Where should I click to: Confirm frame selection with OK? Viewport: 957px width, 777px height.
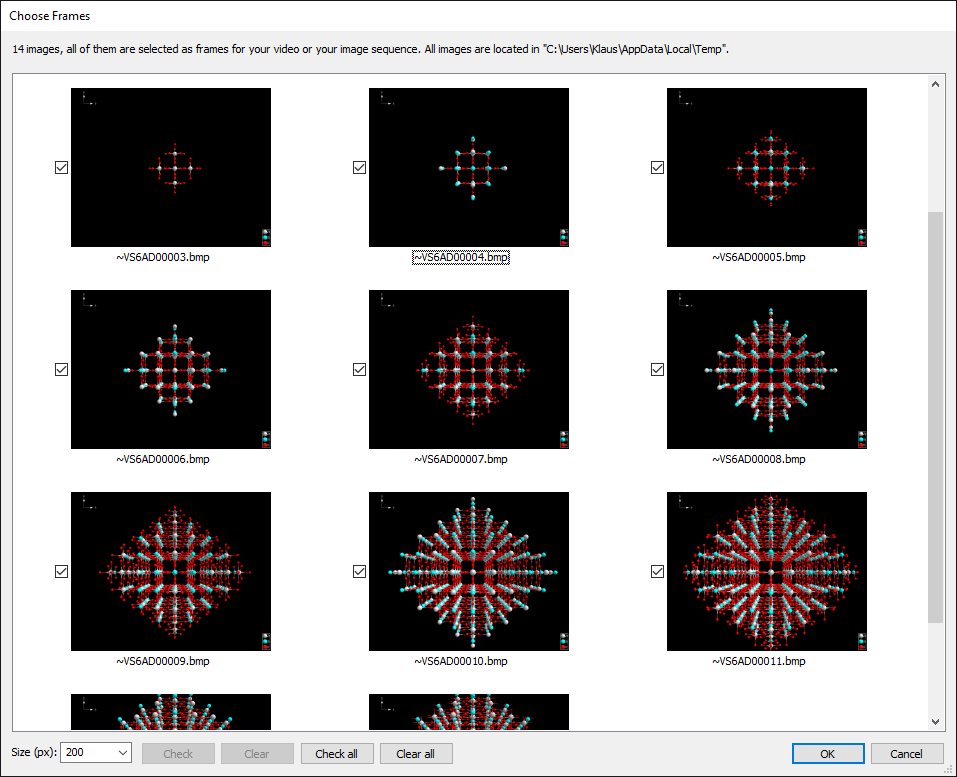828,753
